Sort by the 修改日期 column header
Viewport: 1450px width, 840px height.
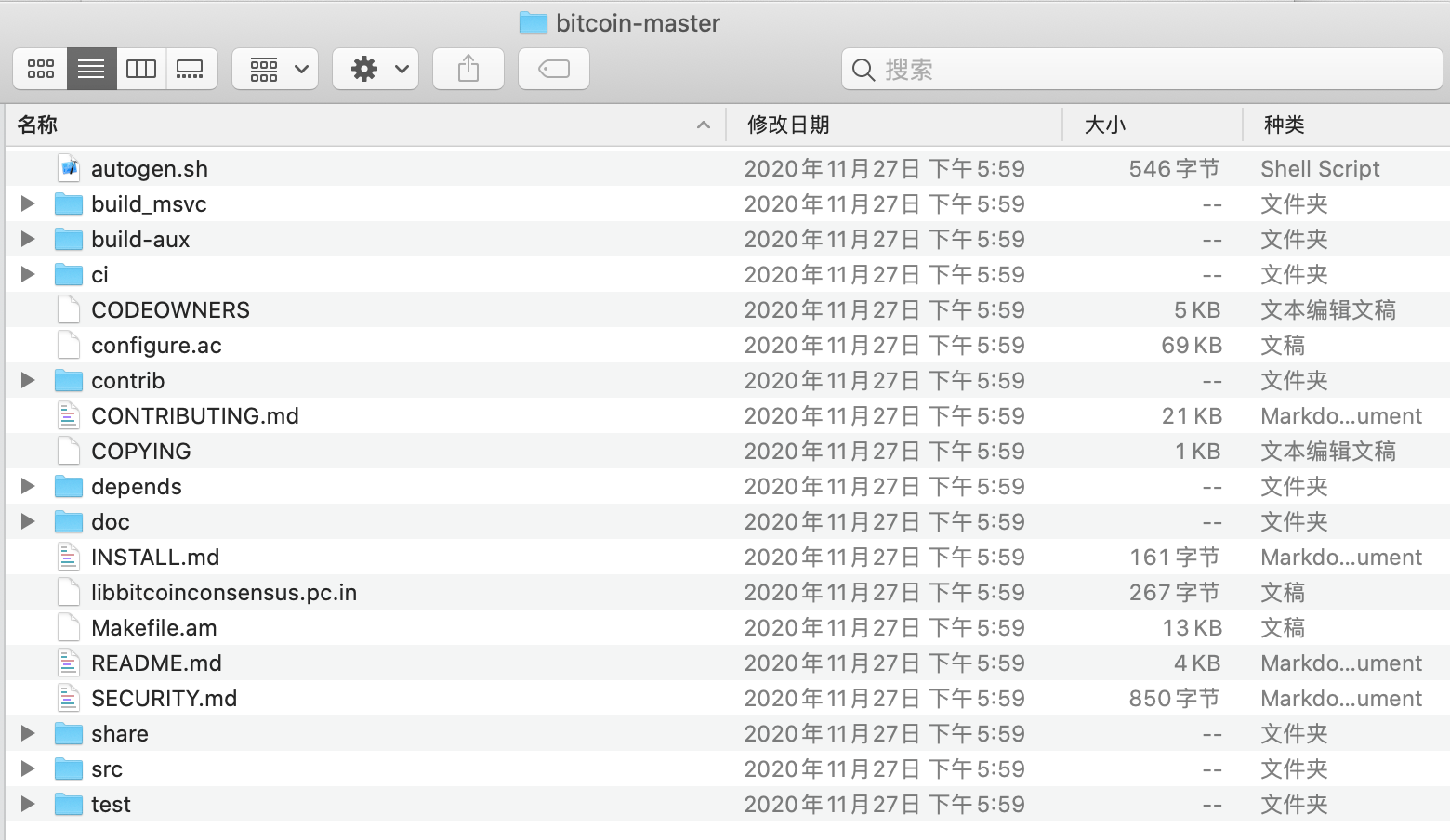tap(894, 125)
